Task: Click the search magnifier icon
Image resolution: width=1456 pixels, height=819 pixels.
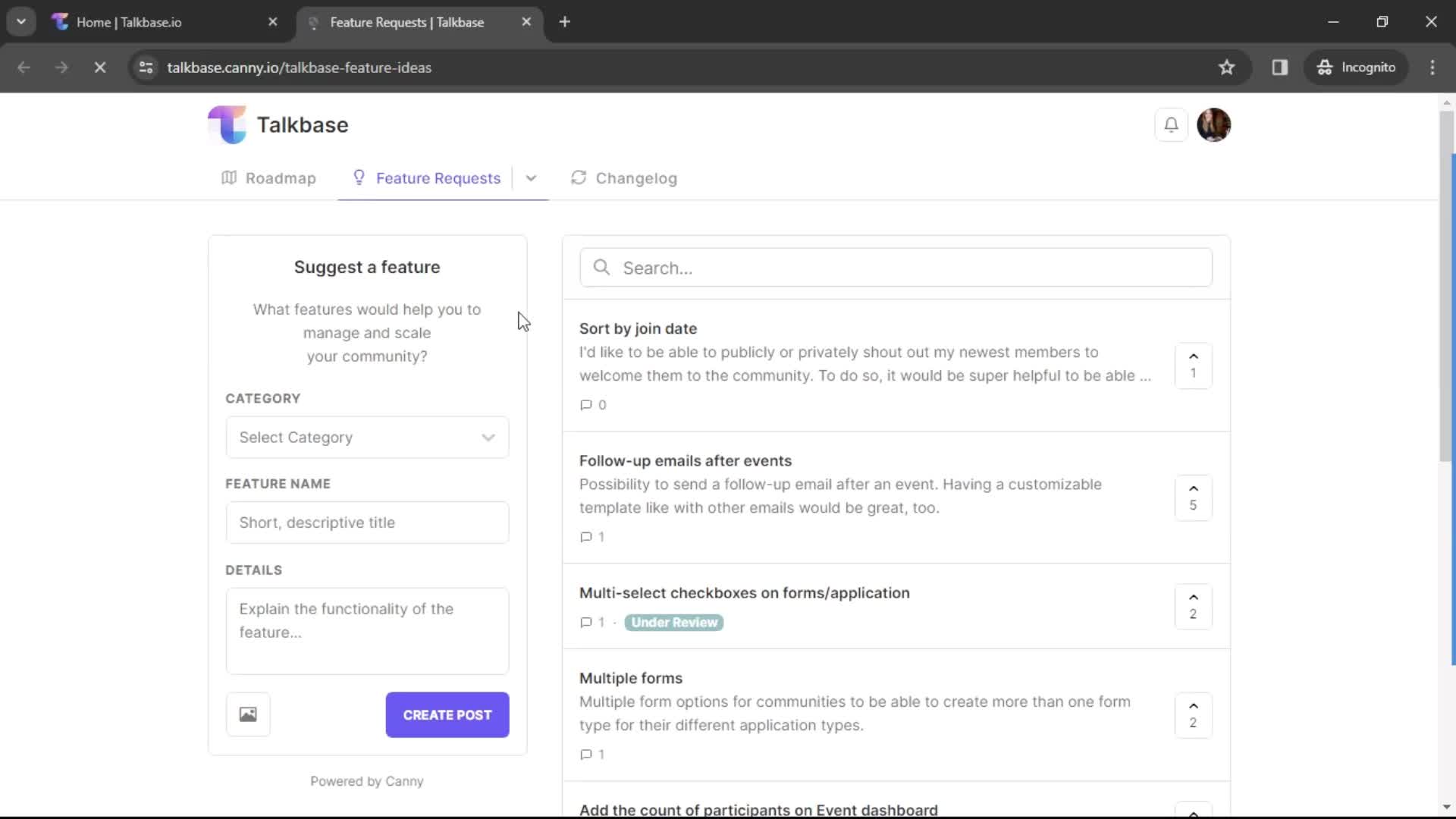Action: pyautogui.click(x=601, y=267)
